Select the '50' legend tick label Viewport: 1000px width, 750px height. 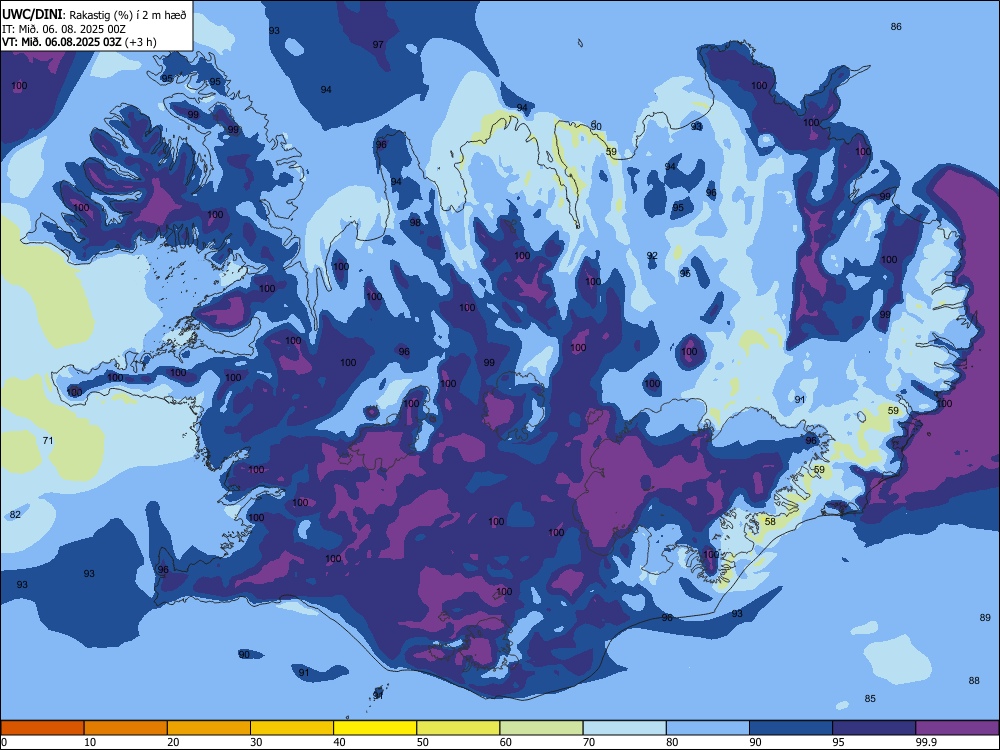tap(423, 742)
